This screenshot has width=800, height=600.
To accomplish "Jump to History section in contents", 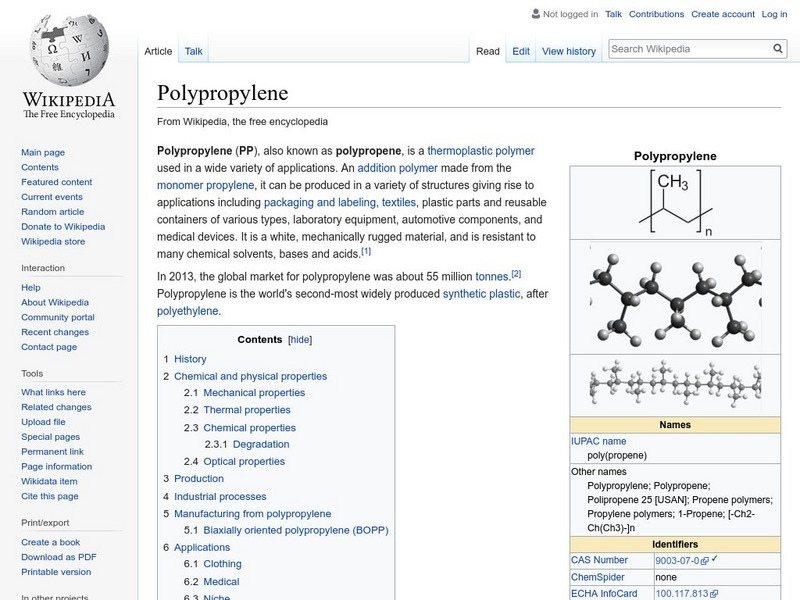I will tap(190, 359).
